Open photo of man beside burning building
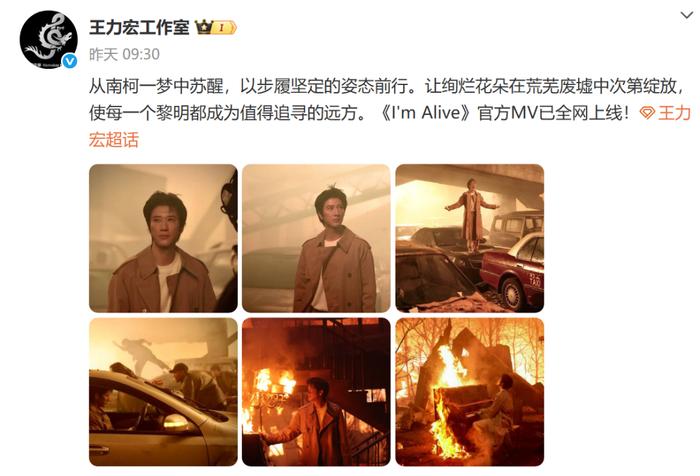Image resolution: width=700 pixels, height=476 pixels. coord(316,392)
